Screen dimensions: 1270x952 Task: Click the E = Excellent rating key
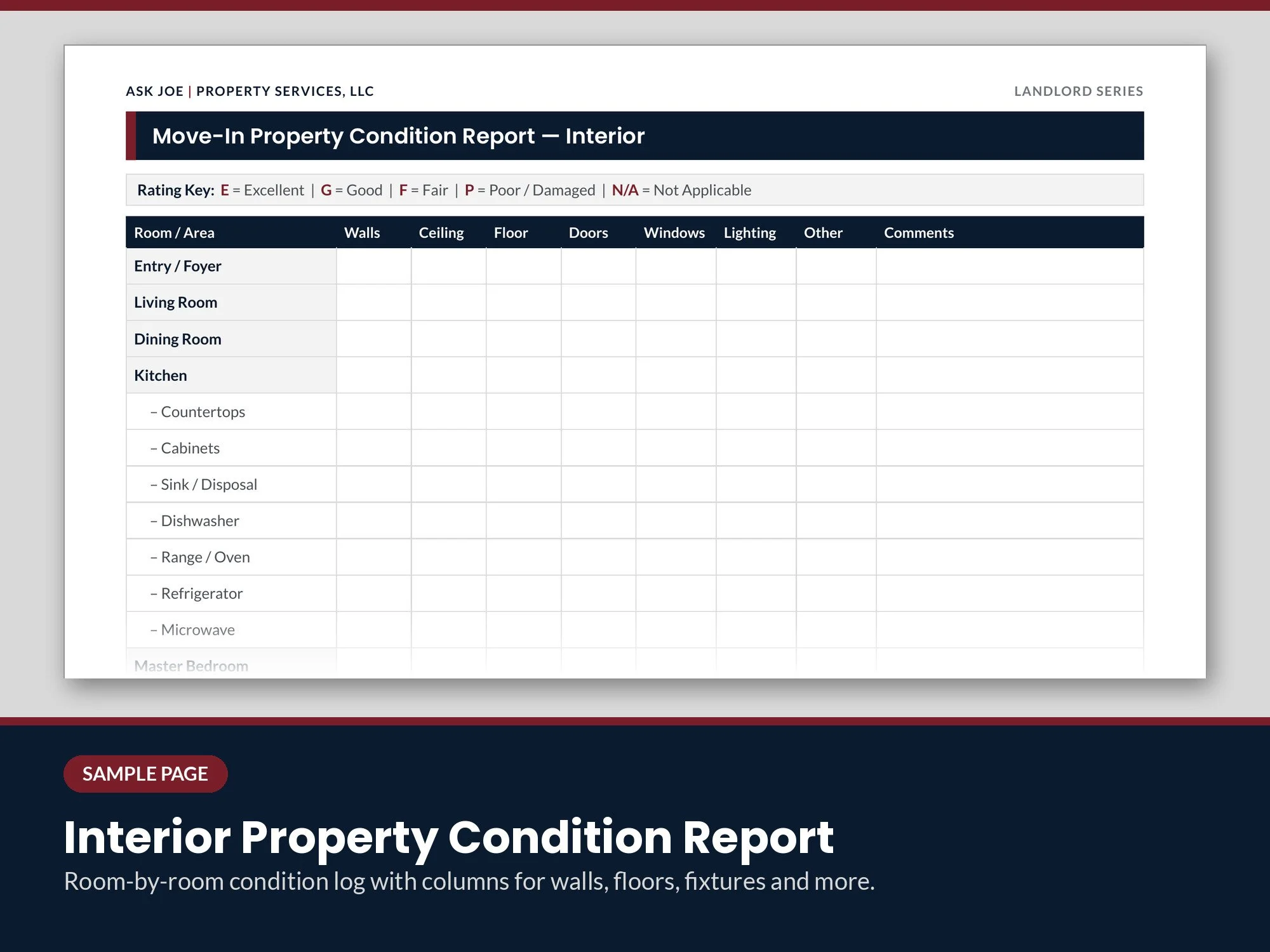262,190
